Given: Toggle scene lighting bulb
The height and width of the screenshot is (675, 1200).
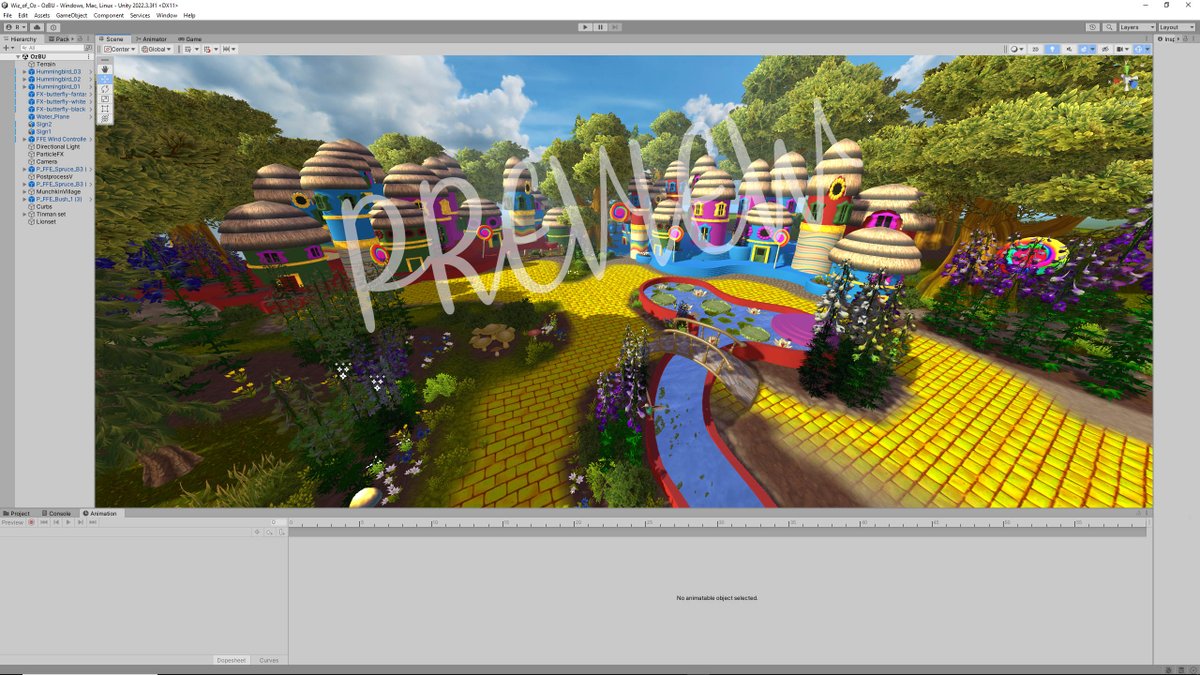Looking at the screenshot, I should pos(1052,49).
